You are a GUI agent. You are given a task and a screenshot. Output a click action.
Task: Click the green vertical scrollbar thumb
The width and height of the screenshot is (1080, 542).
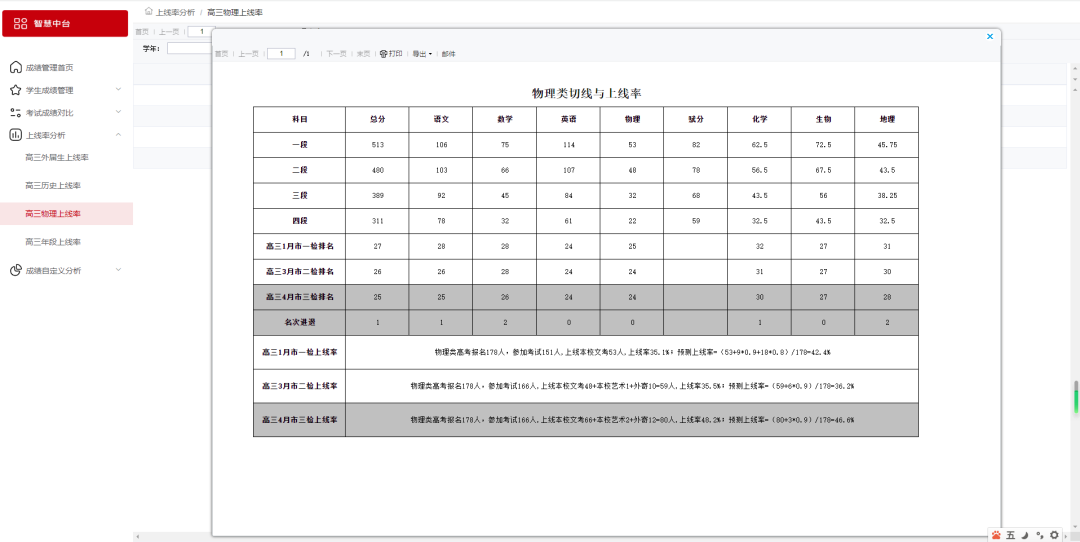[1076, 396]
